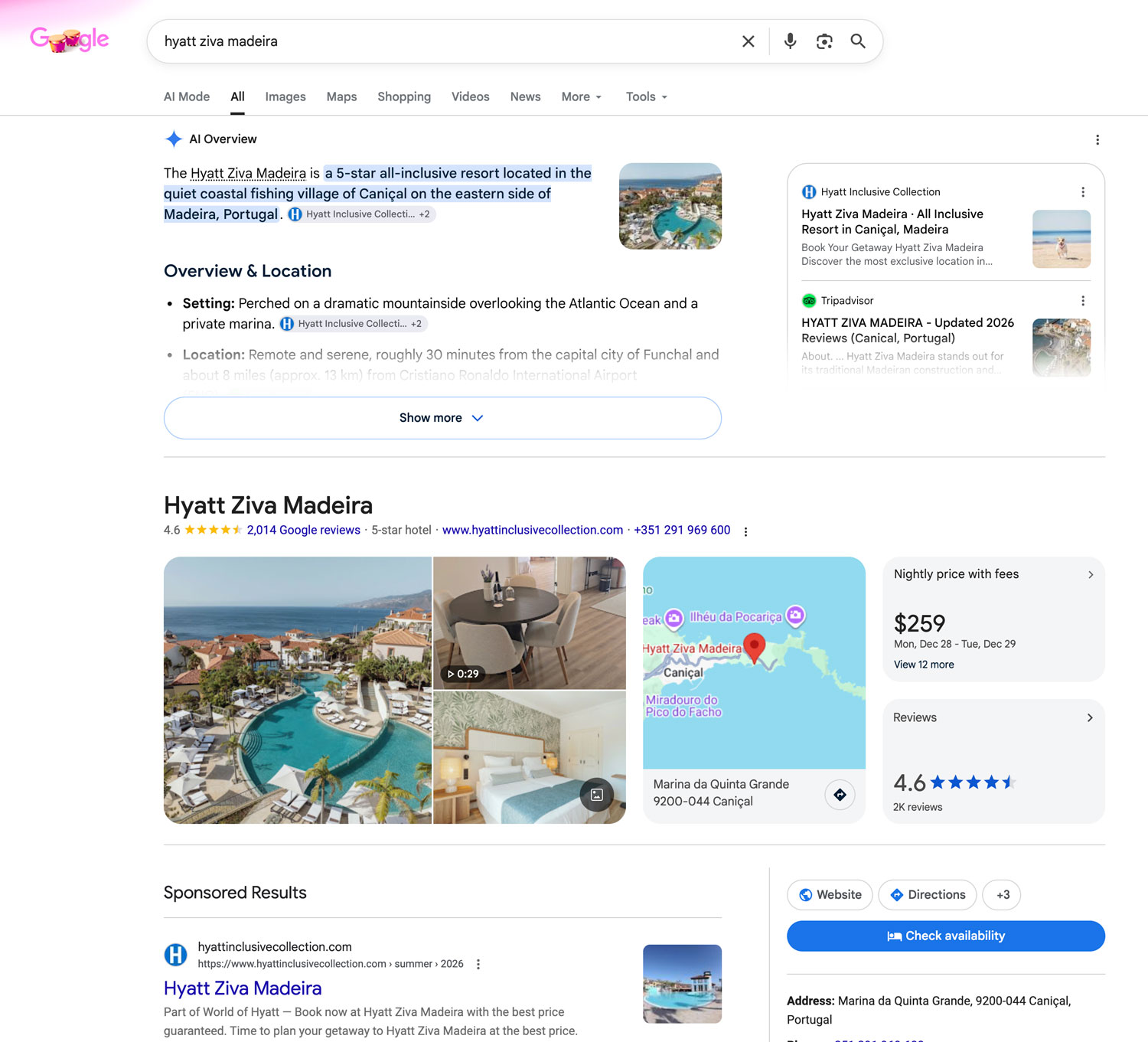Screen dimensions: 1148x1042
Task: Open www.hyattinclusivecollection.com link
Action: 533,530
